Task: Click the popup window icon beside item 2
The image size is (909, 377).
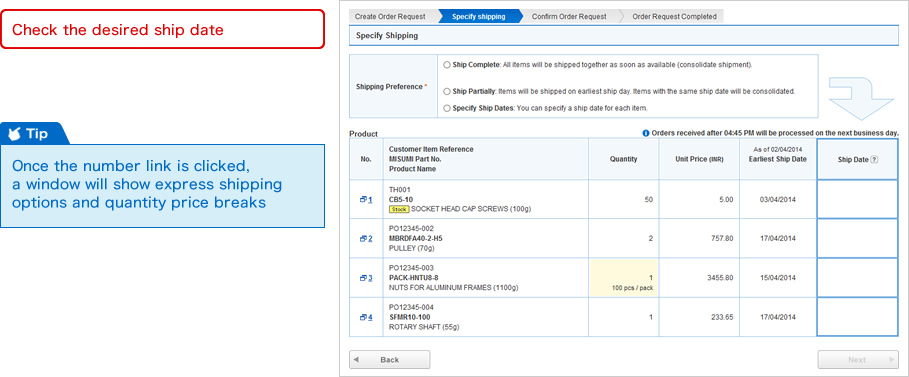Action: [363, 238]
